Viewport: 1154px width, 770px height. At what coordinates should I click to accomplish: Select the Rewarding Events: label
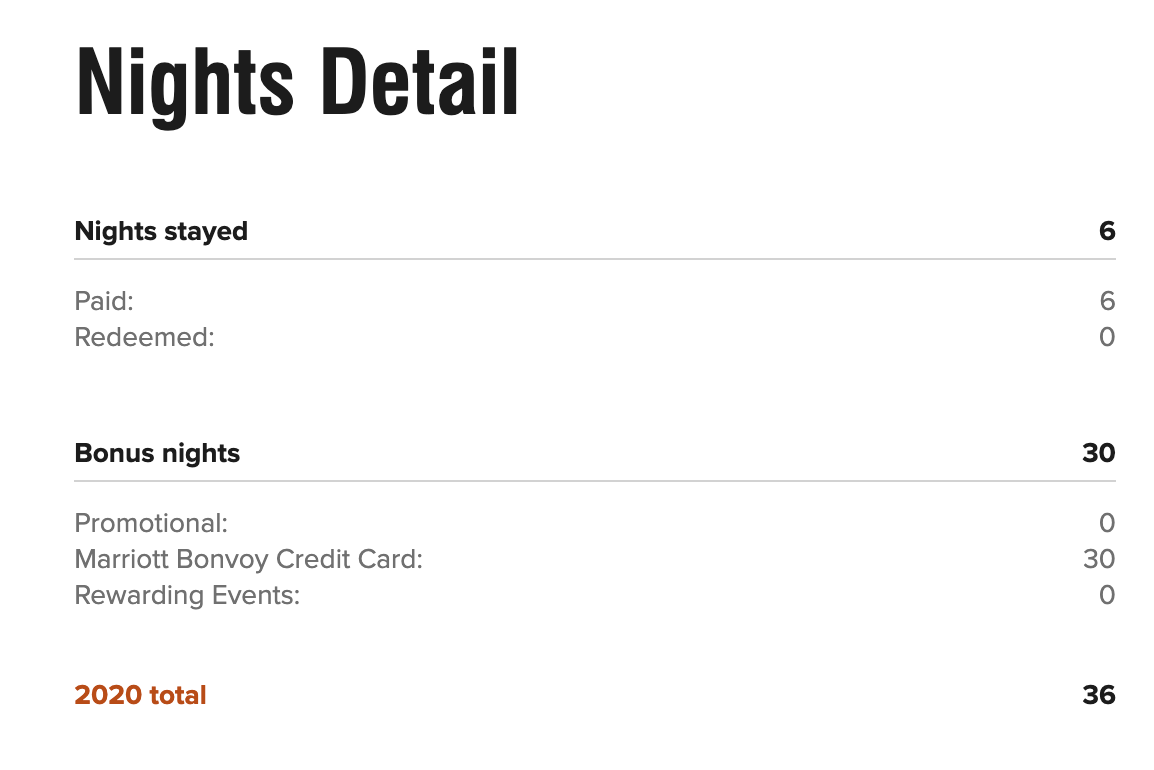(187, 596)
